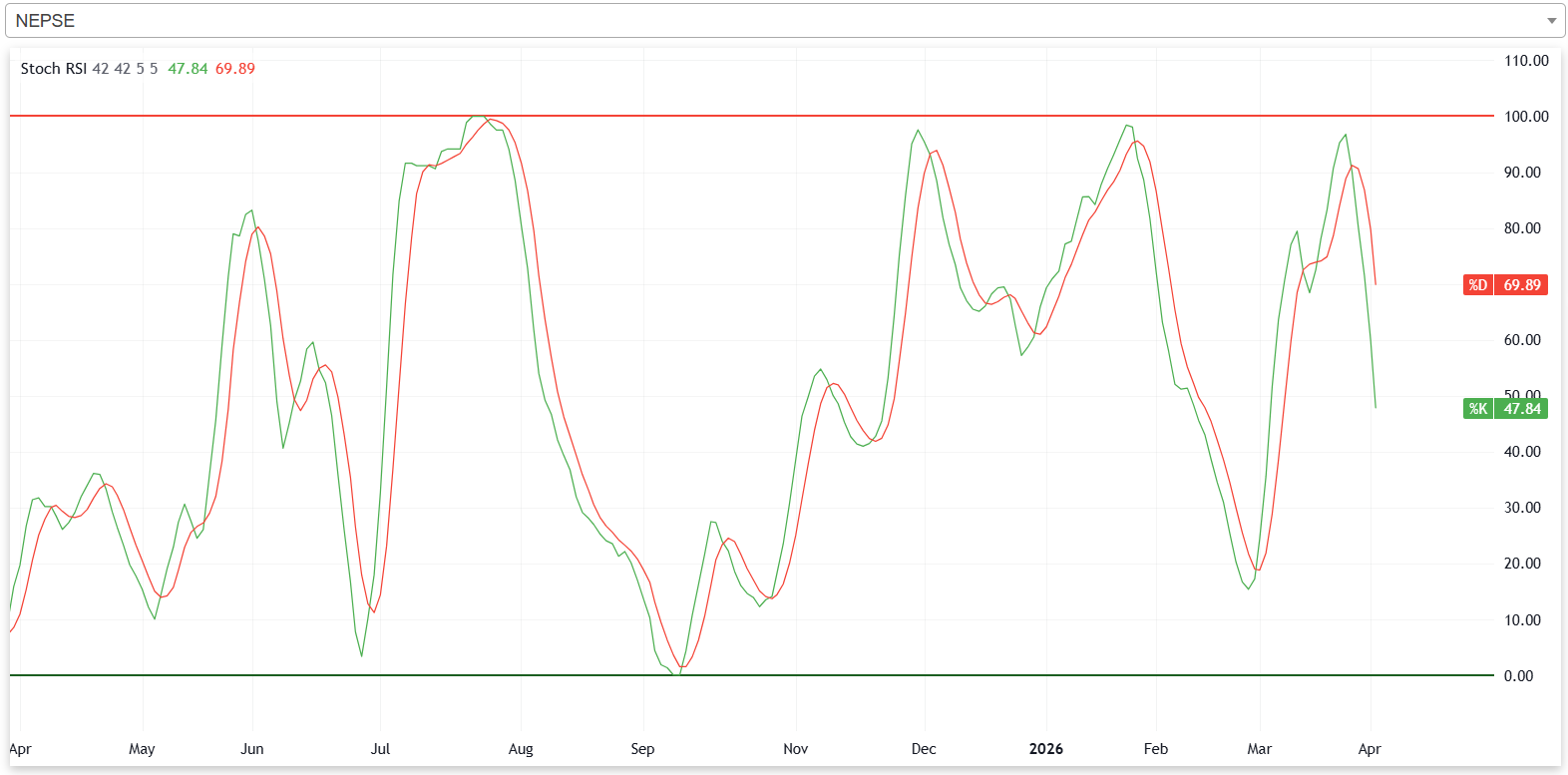Click the 80.00 price scale label

pos(1522,228)
